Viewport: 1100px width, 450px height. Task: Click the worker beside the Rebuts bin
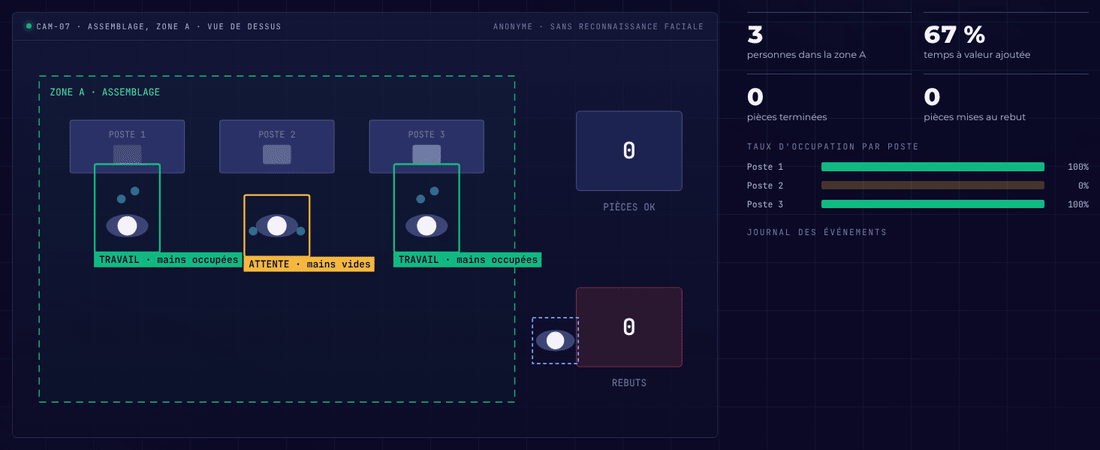(555, 340)
